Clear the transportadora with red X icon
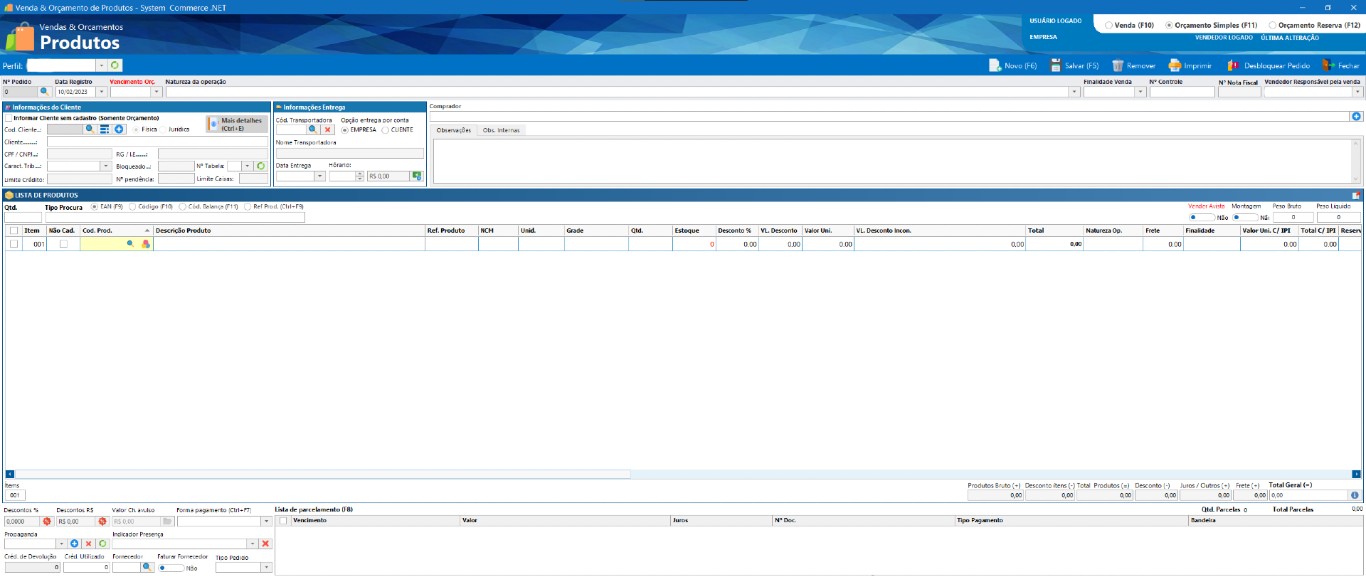 point(327,129)
